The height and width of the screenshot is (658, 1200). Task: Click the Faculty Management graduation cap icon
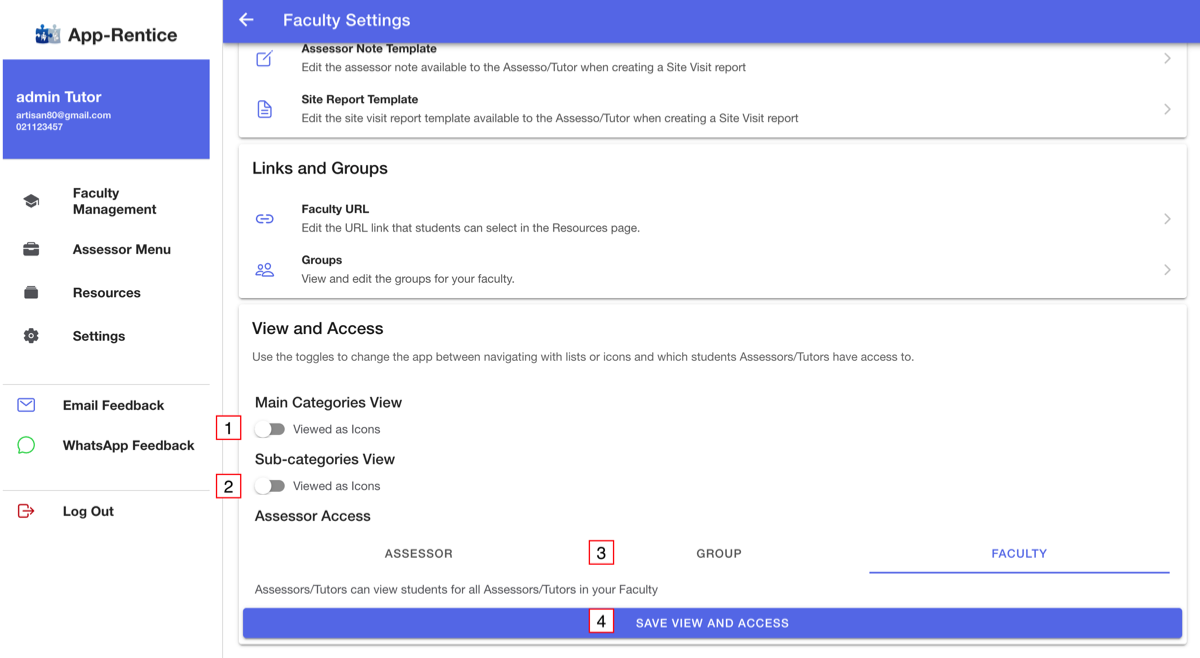tap(31, 201)
